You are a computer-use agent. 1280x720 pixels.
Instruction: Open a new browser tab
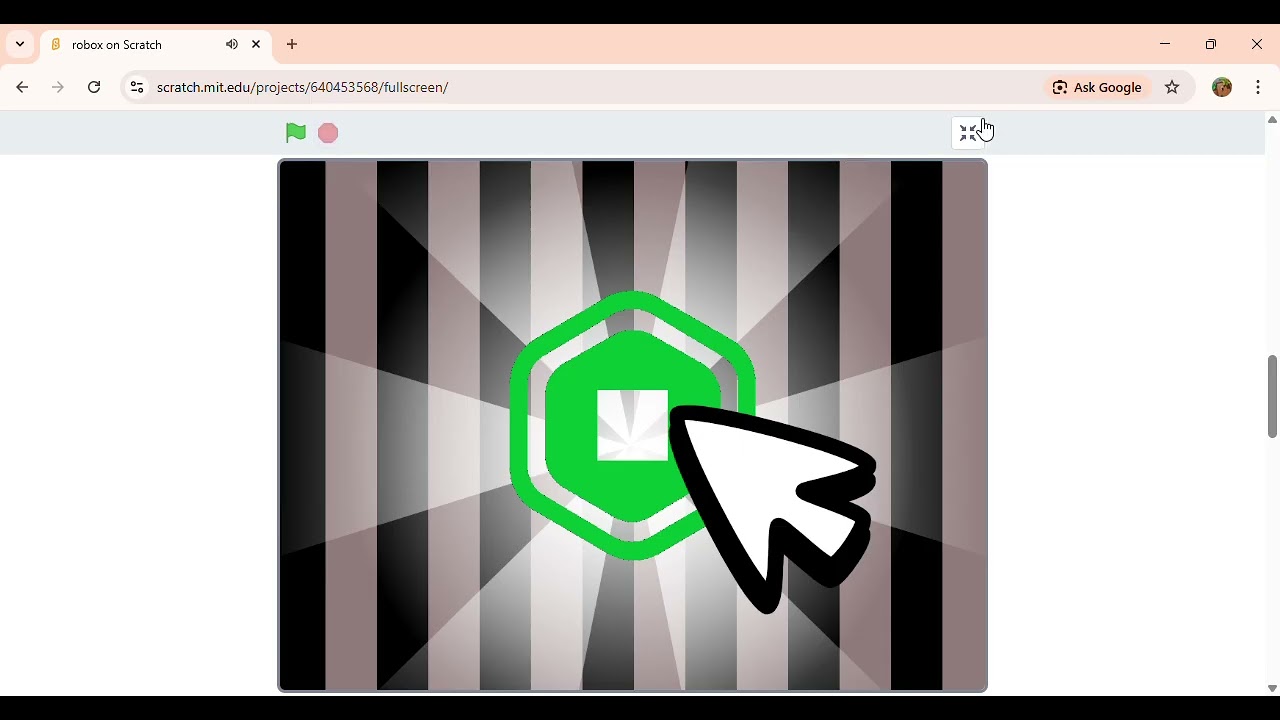292,44
